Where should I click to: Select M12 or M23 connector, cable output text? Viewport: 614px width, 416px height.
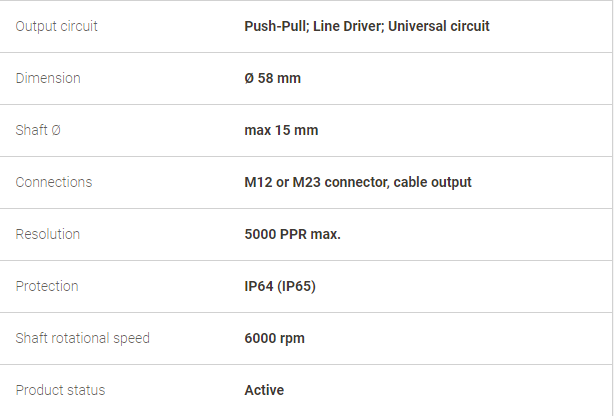(358, 182)
